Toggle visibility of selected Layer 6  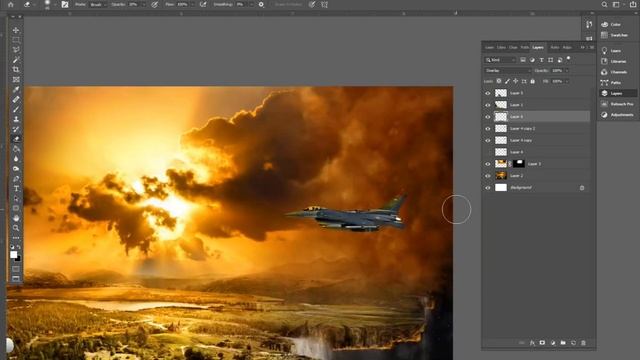[488, 117]
